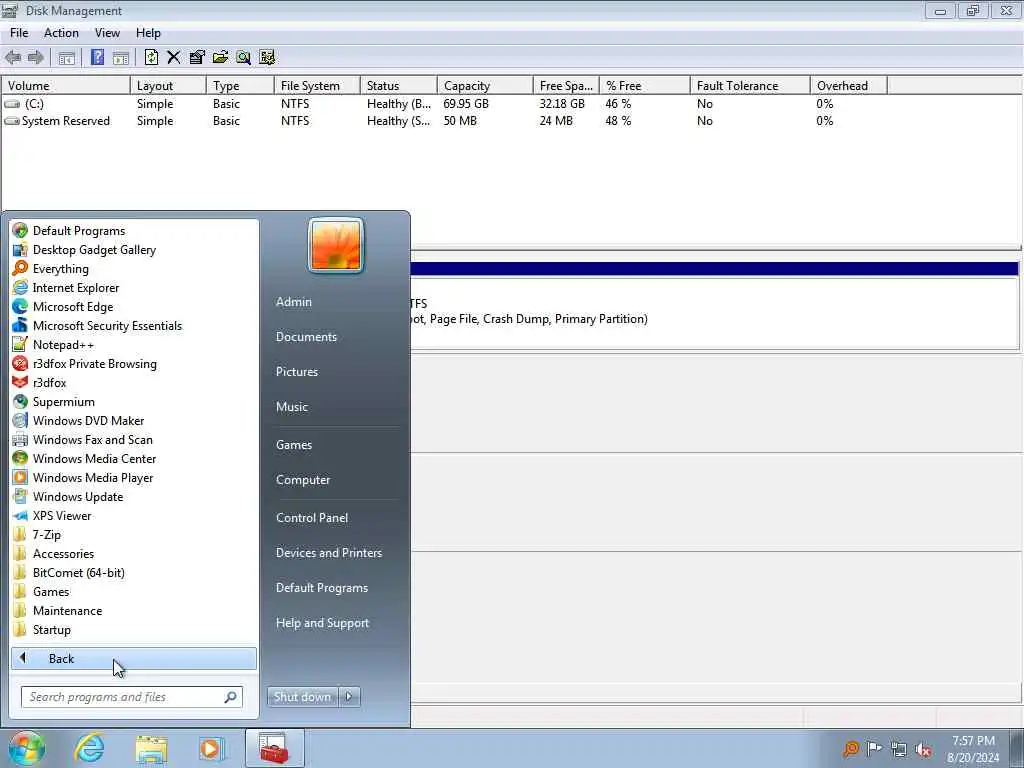Click the Search programs and files box
The width and height of the screenshot is (1024, 768).
point(132,697)
